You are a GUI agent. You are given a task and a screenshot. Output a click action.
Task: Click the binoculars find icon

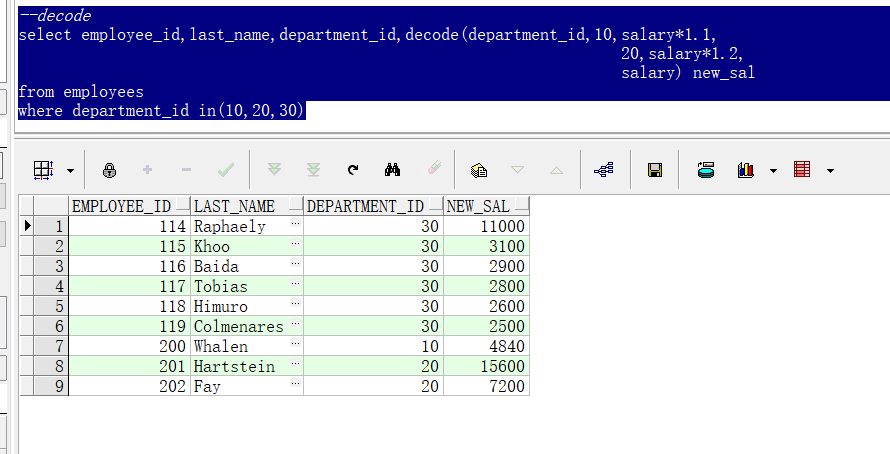tap(392, 169)
